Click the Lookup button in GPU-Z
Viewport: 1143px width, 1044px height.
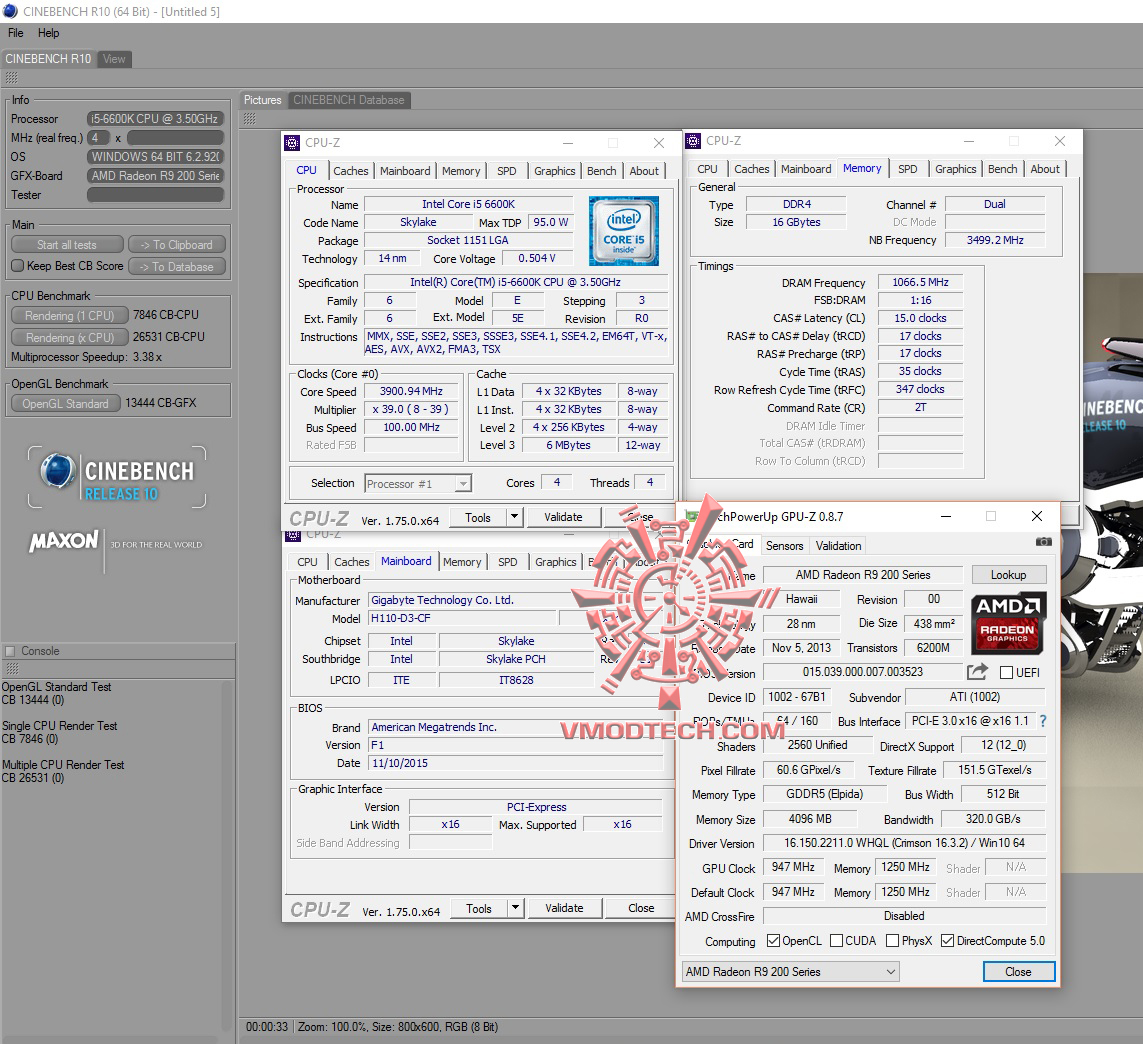(x=1009, y=574)
